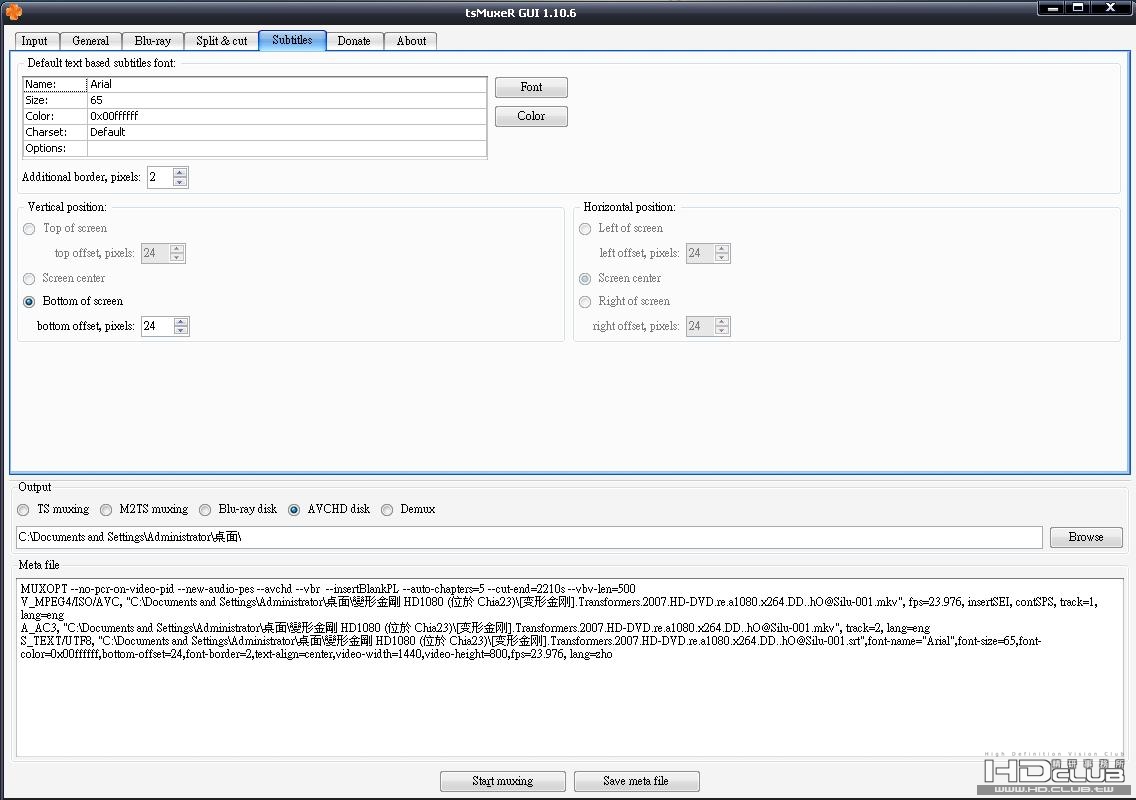The image size is (1136, 800).
Task: Click the font Size value 65
Action: 287,100
